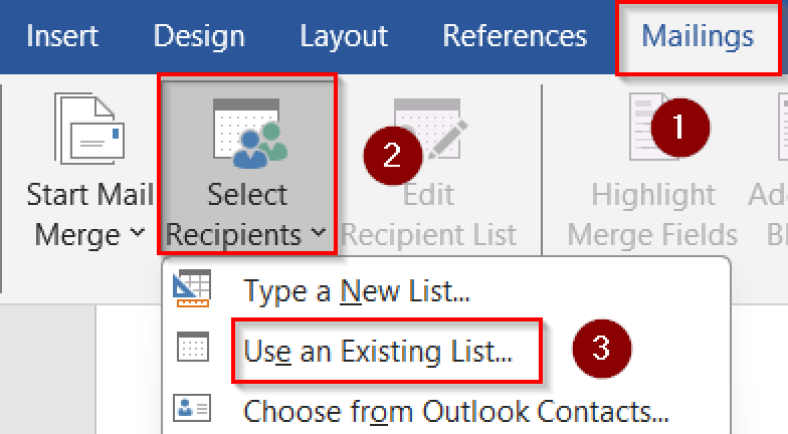The image size is (788, 434).
Task: Click the Highlight Merge Fields label
Action: (x=652, y=214)
